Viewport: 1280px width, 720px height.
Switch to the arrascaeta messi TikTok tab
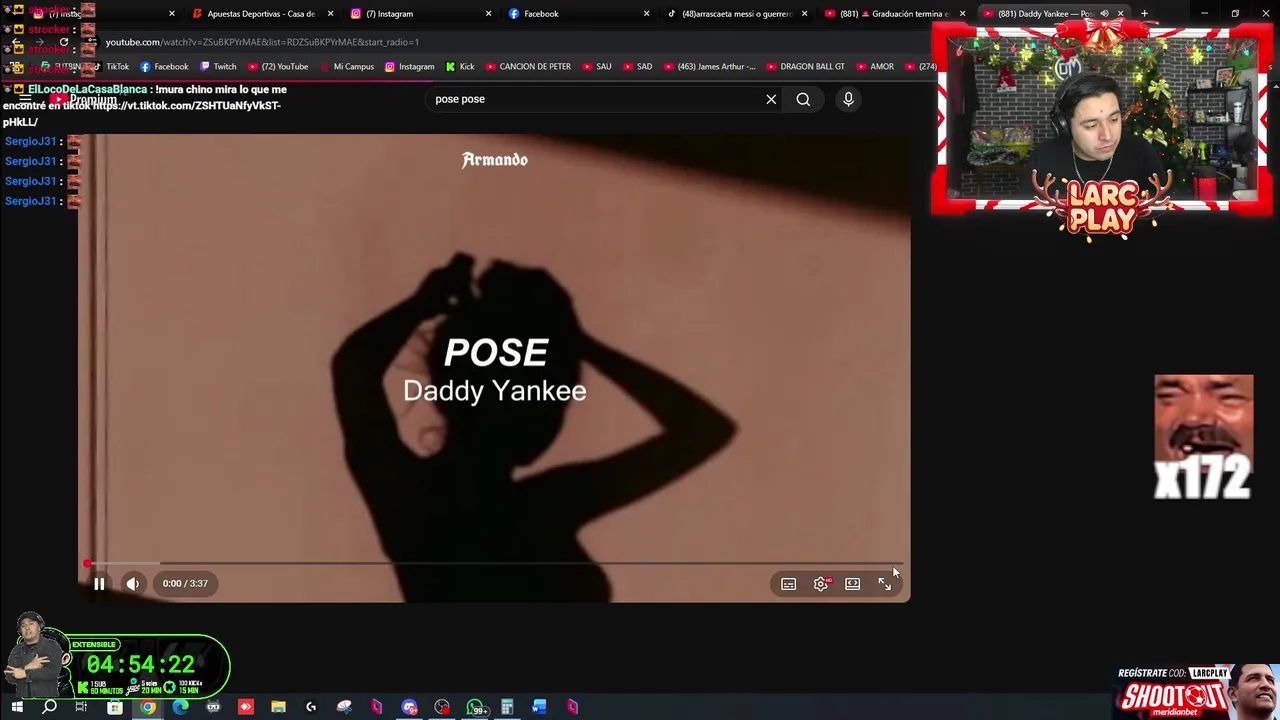click(x=736, y=14)
